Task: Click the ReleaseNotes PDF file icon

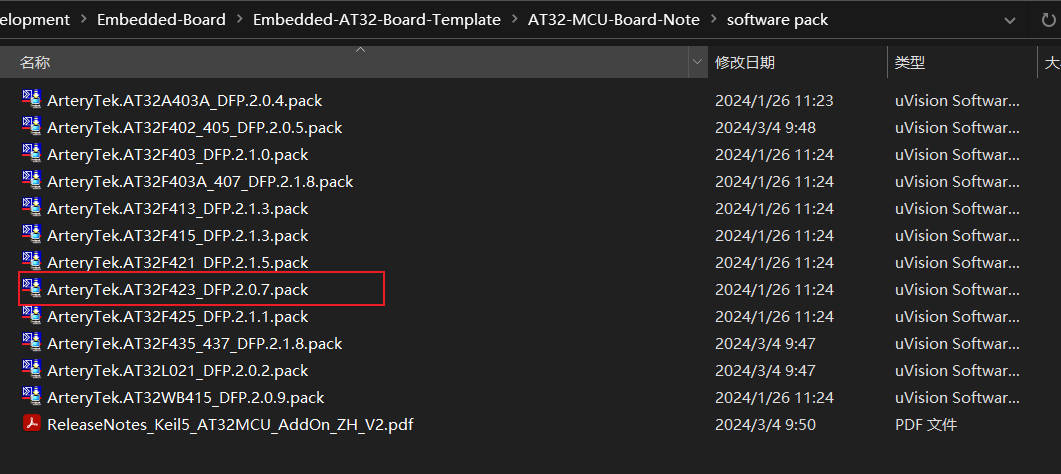Action: (32, 424)
